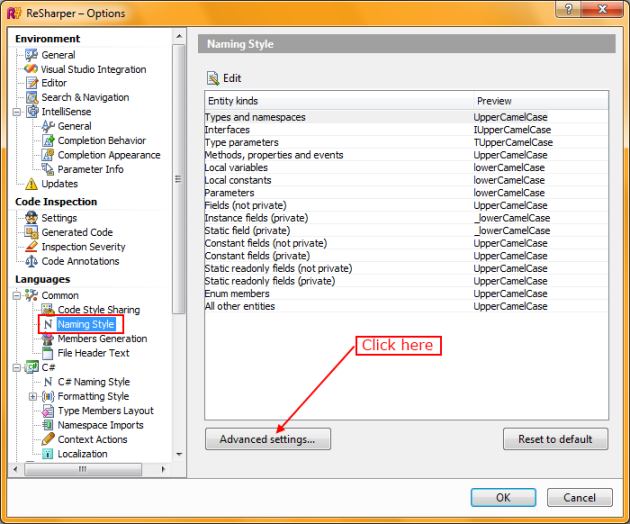Click the Edit label in toolbar

(232, 78)
